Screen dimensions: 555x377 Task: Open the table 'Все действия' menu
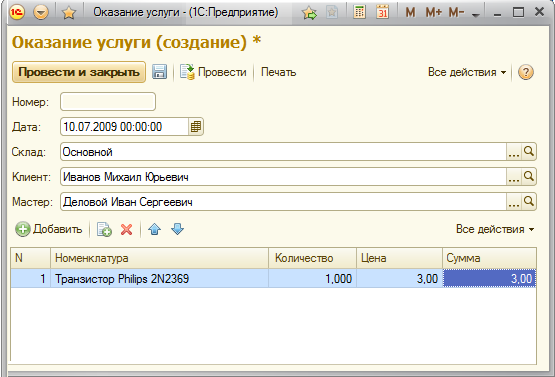(495, 229)
